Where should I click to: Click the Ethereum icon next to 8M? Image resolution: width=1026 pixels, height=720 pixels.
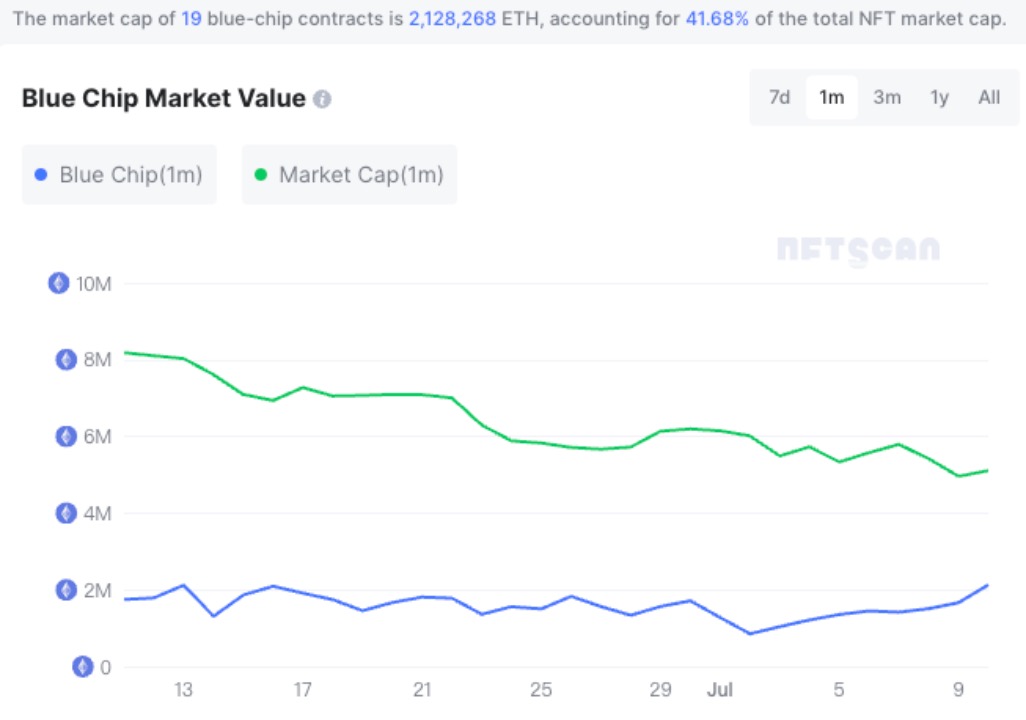pos(66,360)
